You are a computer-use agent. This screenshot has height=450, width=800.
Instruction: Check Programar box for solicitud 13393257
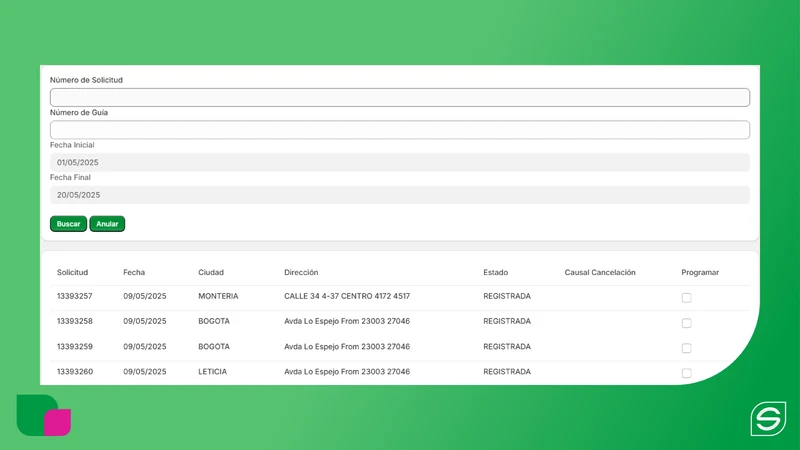tap(686, 297)
